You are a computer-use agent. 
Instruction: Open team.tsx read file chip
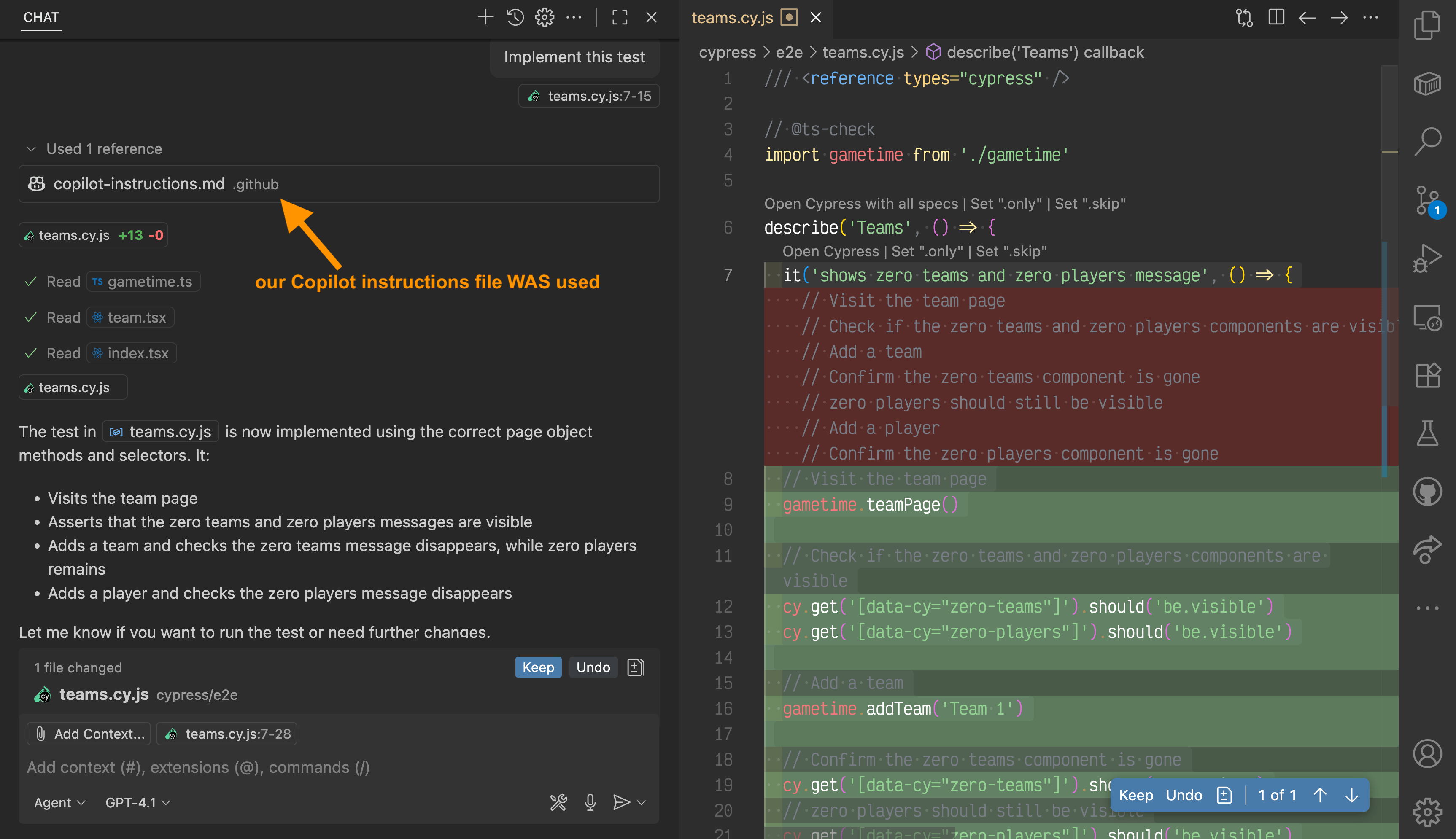130,317
